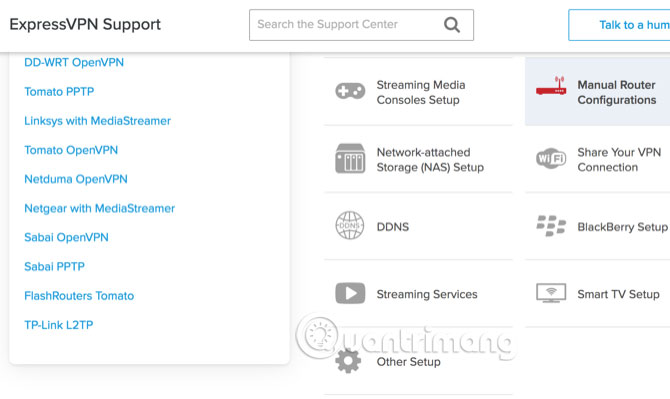The image size is (670, 399).
Task: Click the Streaming Services play icon
Action: [350, 293]
